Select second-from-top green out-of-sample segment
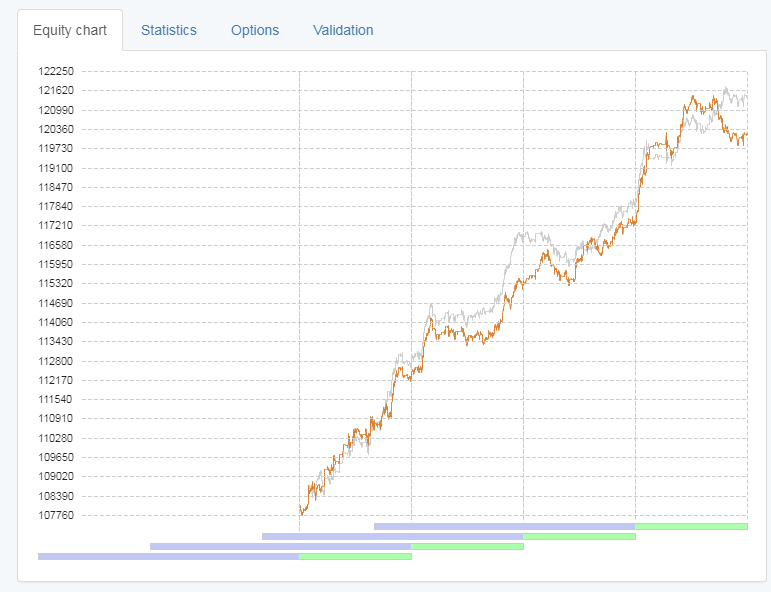Screen dimensions: 771x592 point(579,536)
